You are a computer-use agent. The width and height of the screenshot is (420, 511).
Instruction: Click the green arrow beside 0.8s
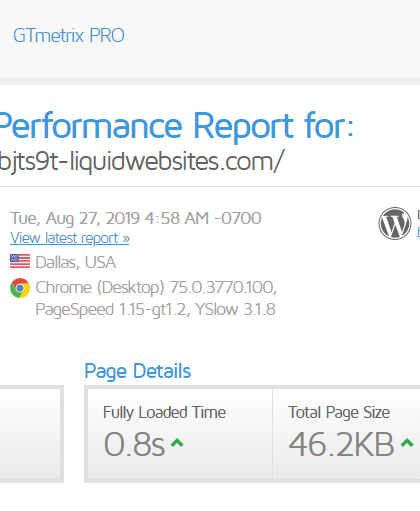click(177, 443)
